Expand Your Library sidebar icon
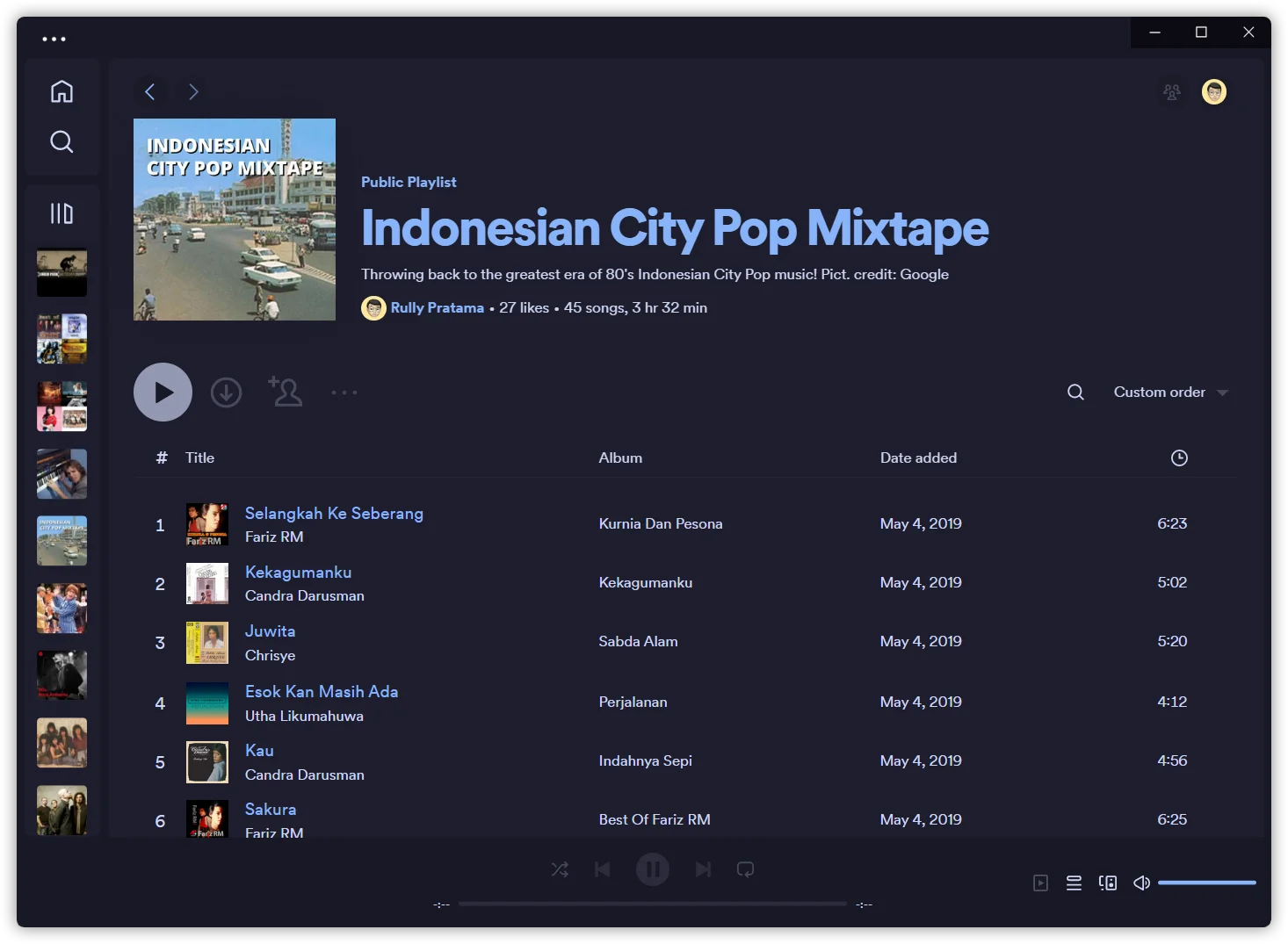Viewport: 1288px width, 944px height. 62,213
